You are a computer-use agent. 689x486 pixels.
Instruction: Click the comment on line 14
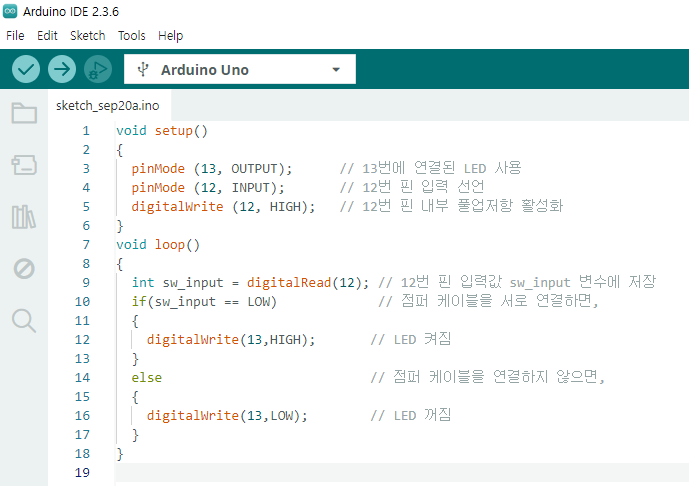point(488,377)
